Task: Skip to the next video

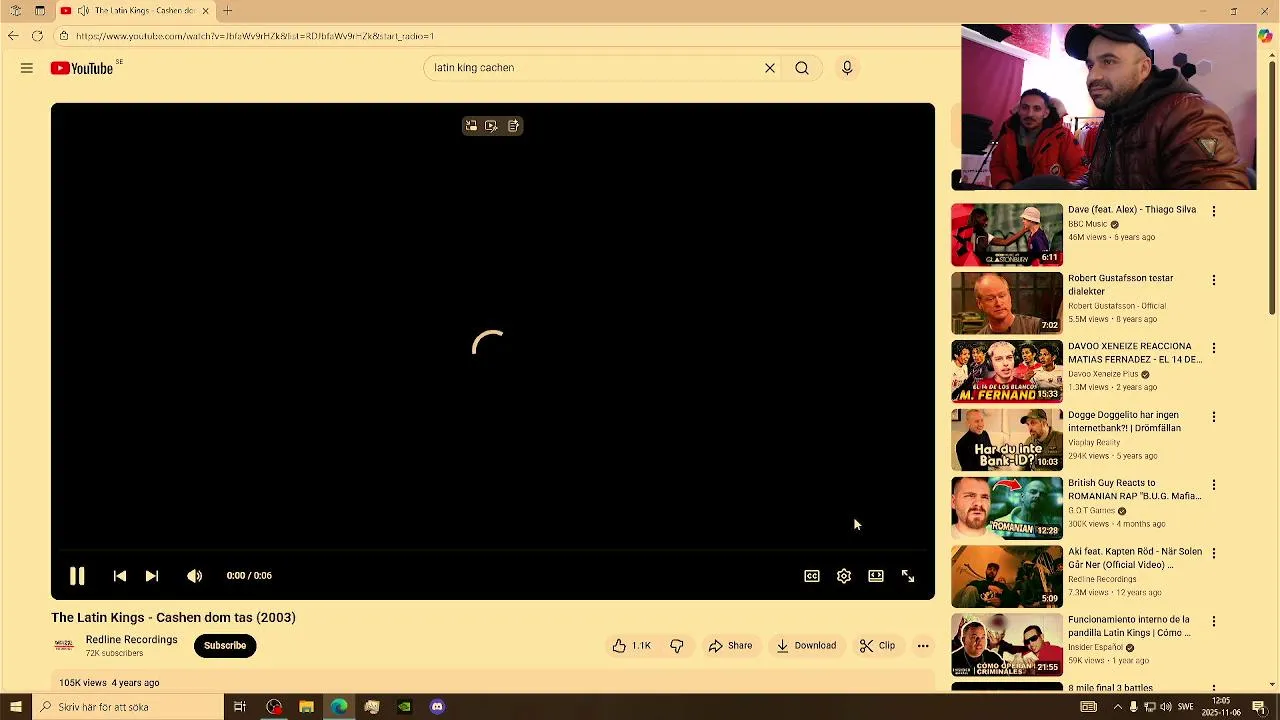Action: click(x=152, y=576)
